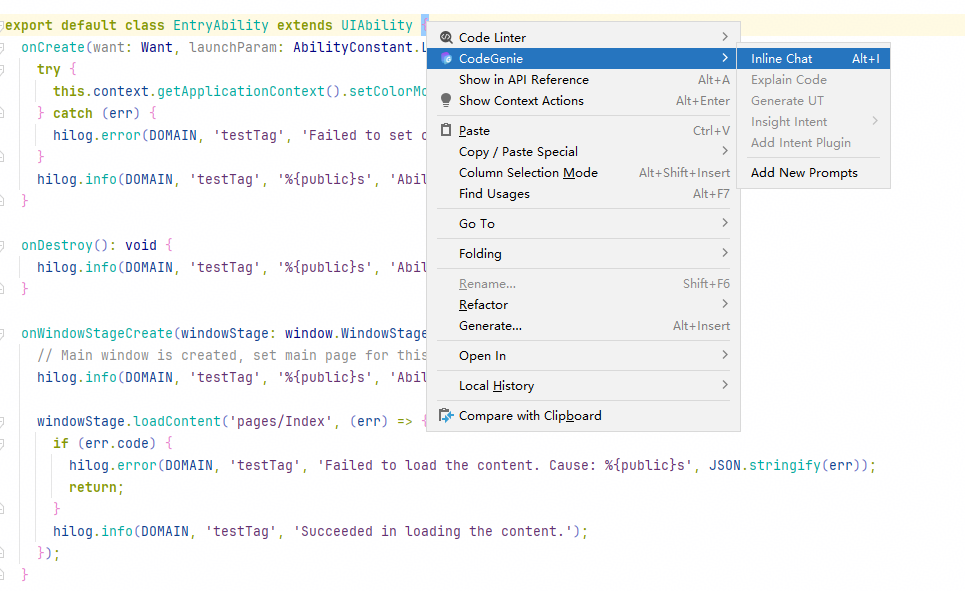Click the lightbulb Show Context Actions icon
The image size is (965, 591).
pos(446,100)
